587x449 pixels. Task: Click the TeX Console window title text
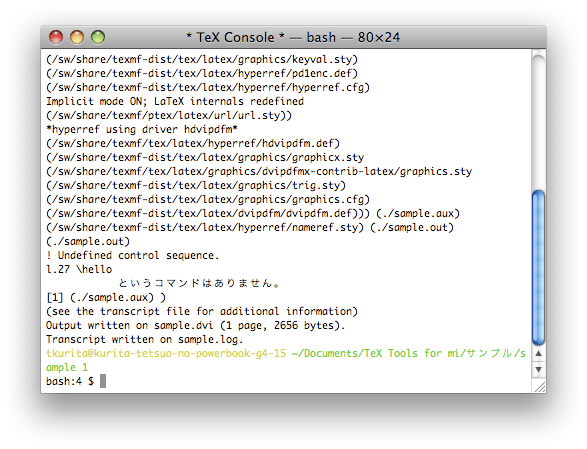click(293, 37)
